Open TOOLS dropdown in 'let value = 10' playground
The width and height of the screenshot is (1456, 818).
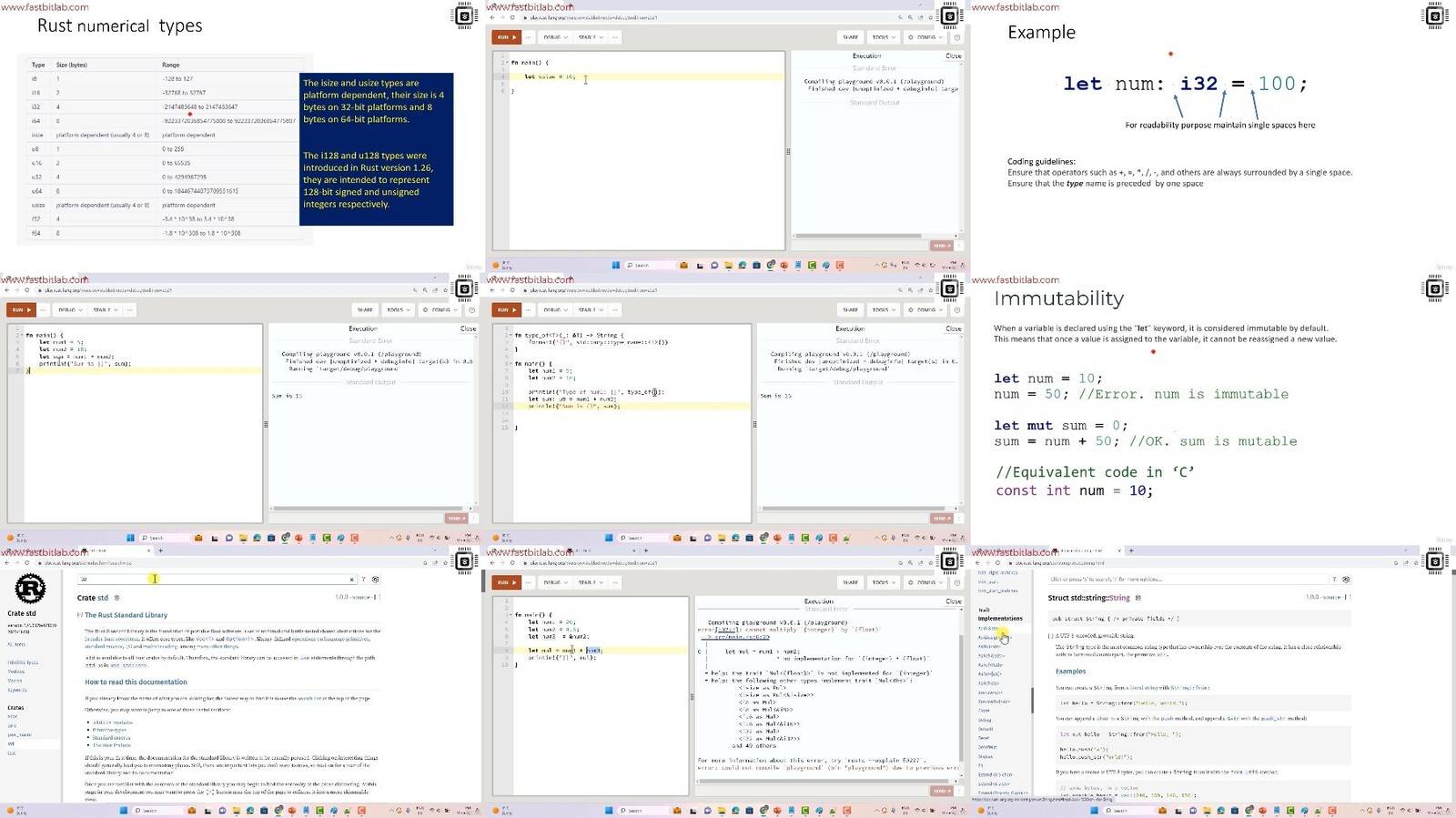(882, 37)
